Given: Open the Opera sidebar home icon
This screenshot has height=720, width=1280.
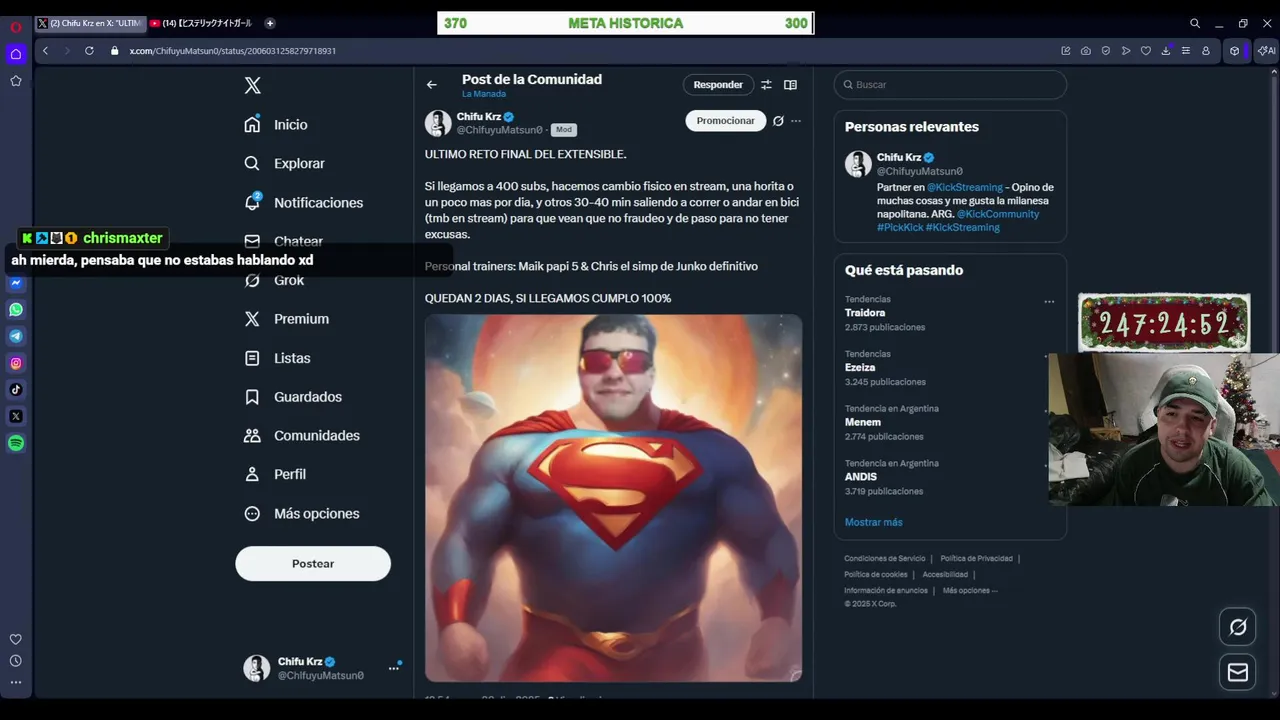Looking at the screenshot, I should click(x=16, y=54).
